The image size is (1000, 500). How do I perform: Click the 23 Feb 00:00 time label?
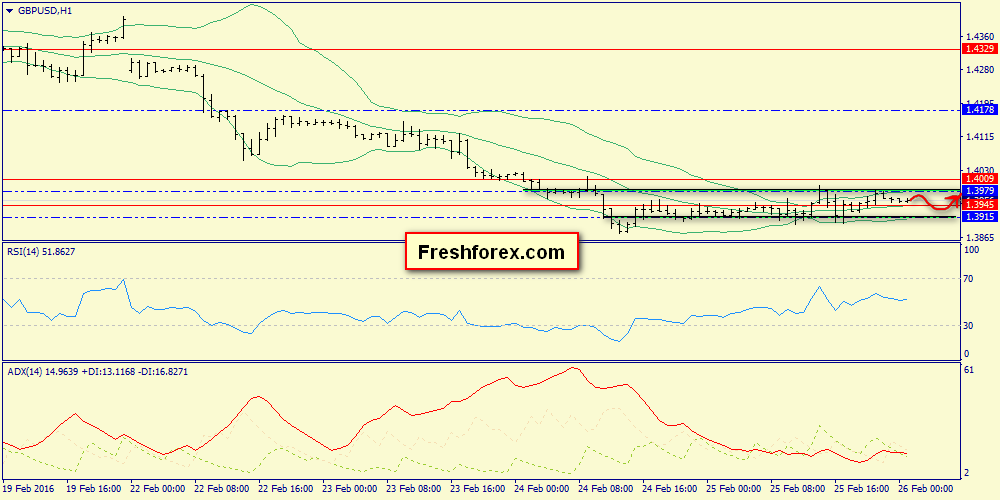pyautogui.click(x=349, y=489)
